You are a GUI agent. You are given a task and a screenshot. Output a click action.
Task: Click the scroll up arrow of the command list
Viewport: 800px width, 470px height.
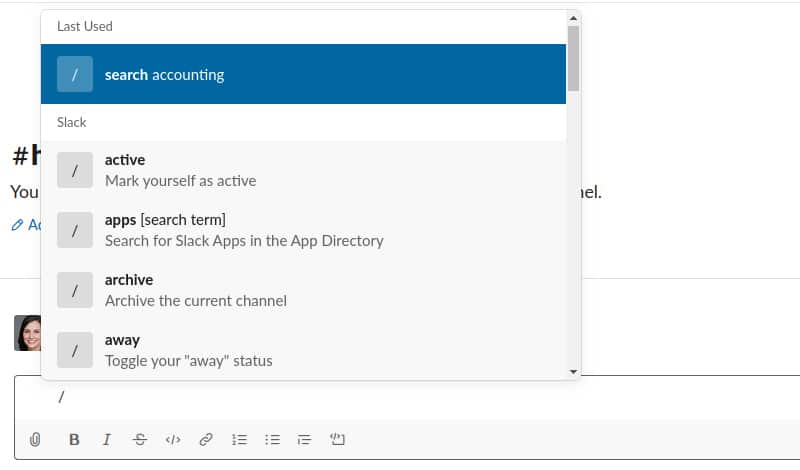(573, 18)
